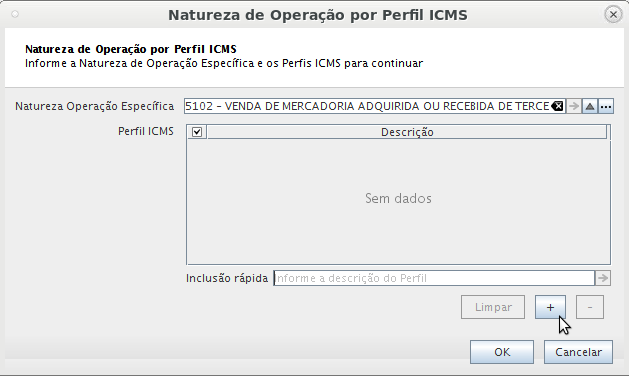This screenshot has width=629, height=376.
Task: Click the go-to arrow beside Natureza field
Action: tap(574, 106)
